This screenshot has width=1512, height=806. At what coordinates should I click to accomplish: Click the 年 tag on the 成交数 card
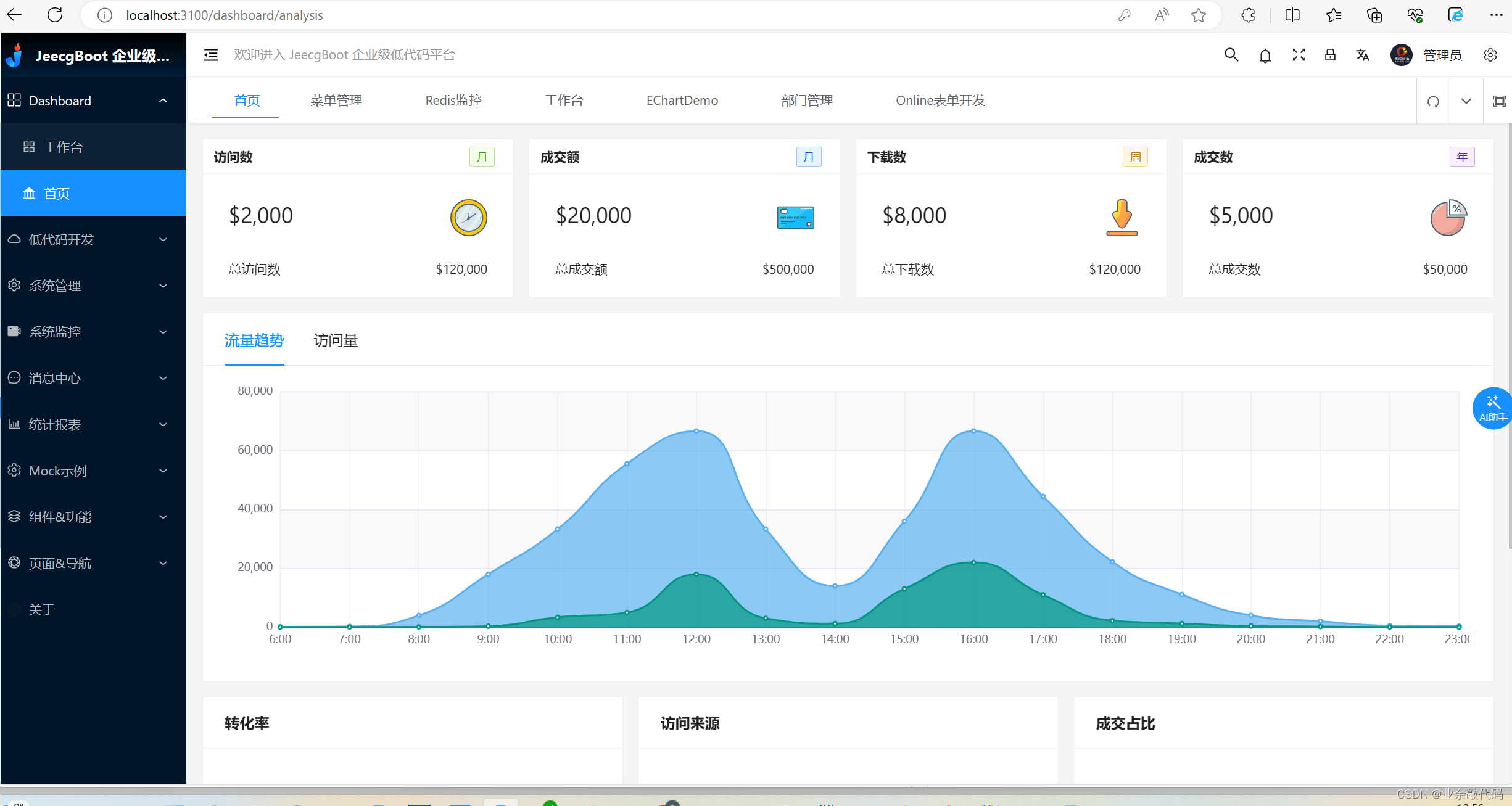[1462, 157]
